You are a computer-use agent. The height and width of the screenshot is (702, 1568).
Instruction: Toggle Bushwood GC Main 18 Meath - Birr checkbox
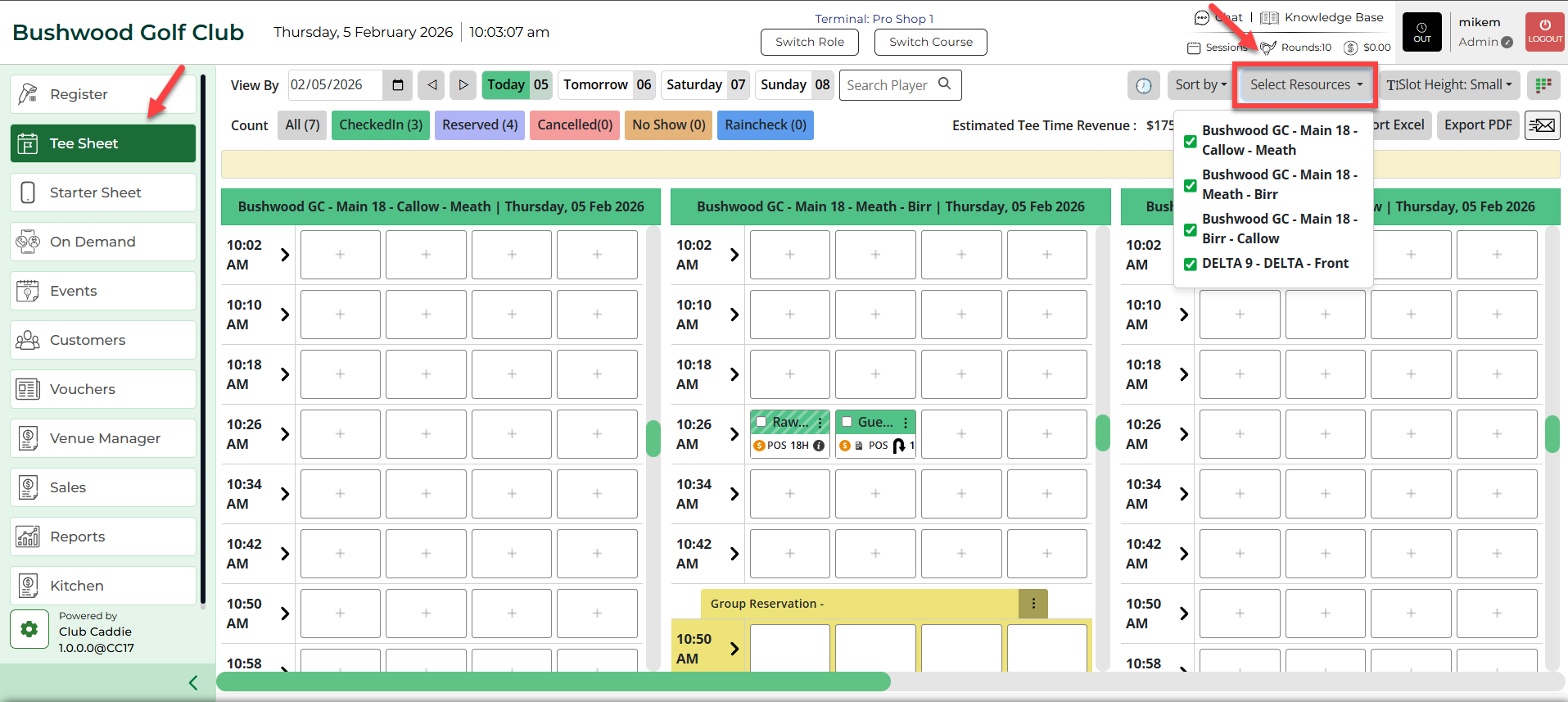tap(1191, 185)
